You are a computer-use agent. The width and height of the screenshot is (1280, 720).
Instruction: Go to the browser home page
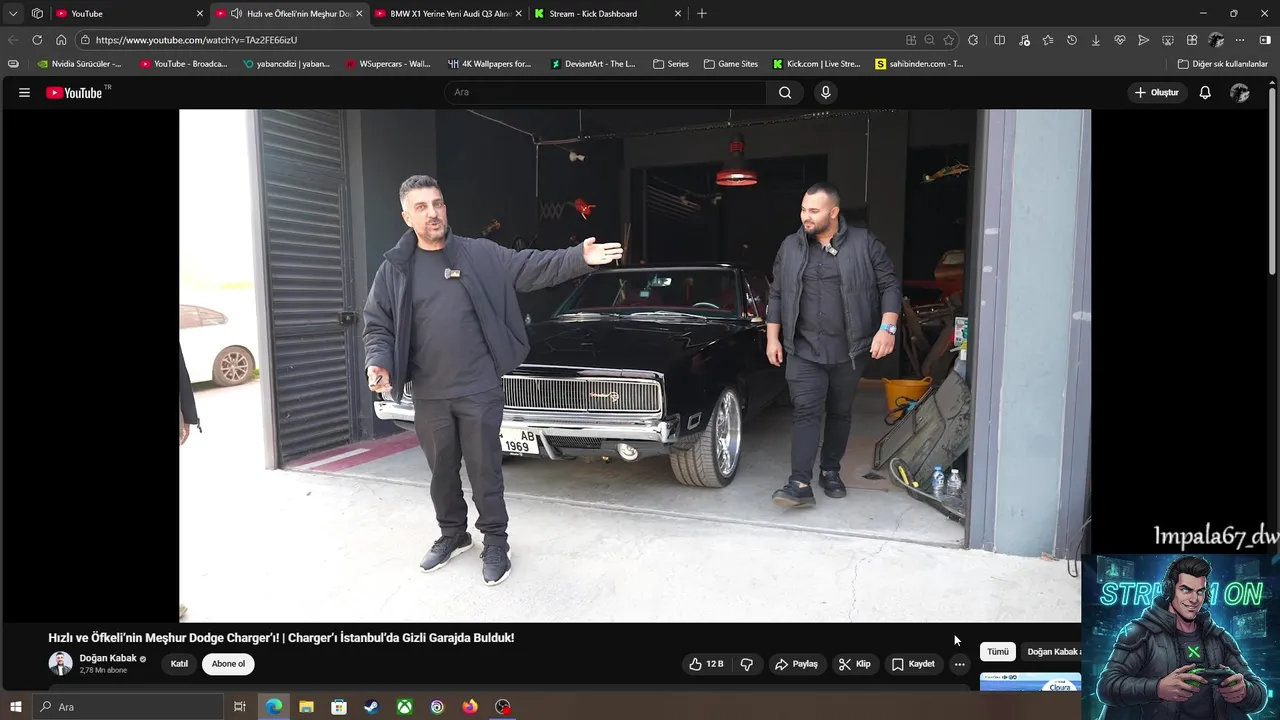[x=61, y=40]
